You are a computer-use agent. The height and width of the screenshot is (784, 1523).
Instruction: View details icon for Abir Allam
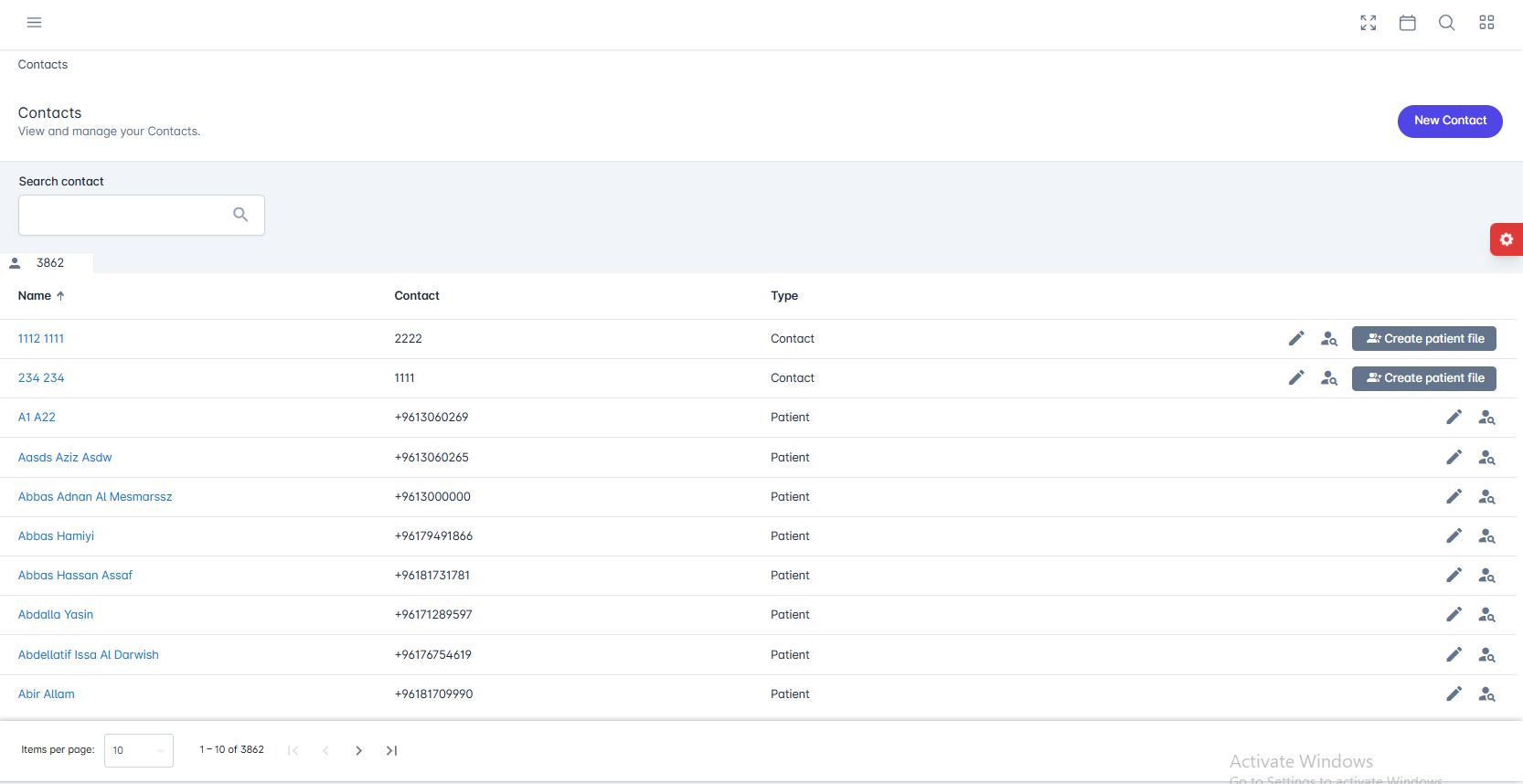[x=1486, y=694]
